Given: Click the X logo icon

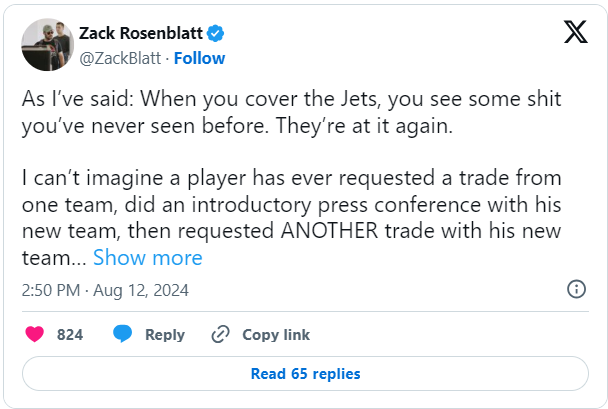Looking at the screenshot, I should click(575, 33).
